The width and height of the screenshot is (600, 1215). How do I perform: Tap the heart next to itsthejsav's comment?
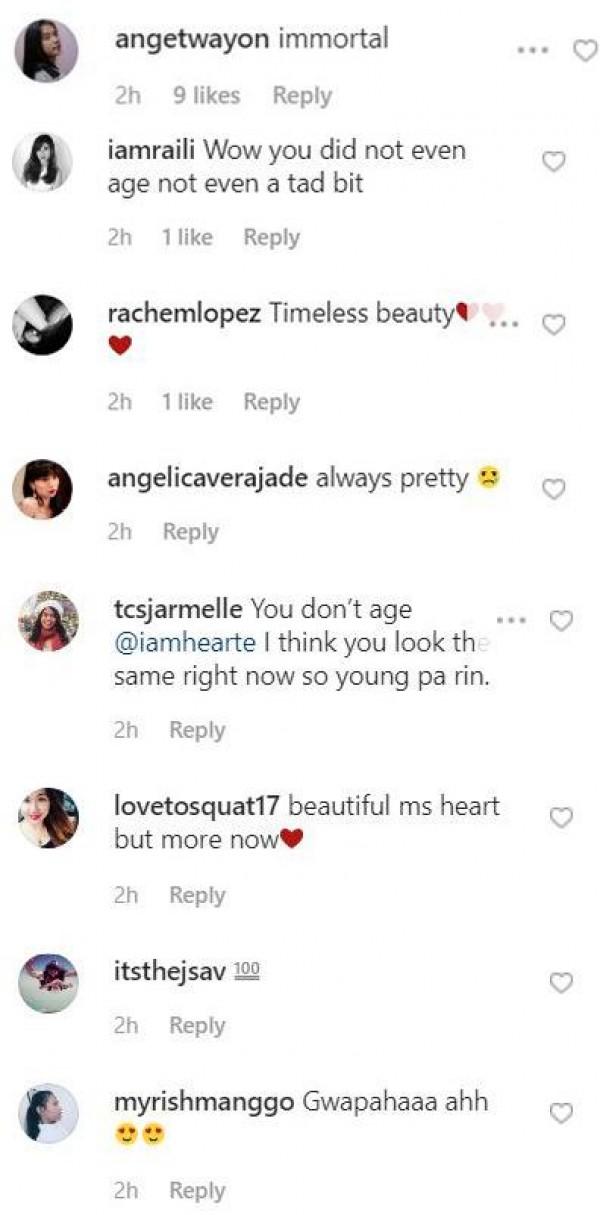562,983
